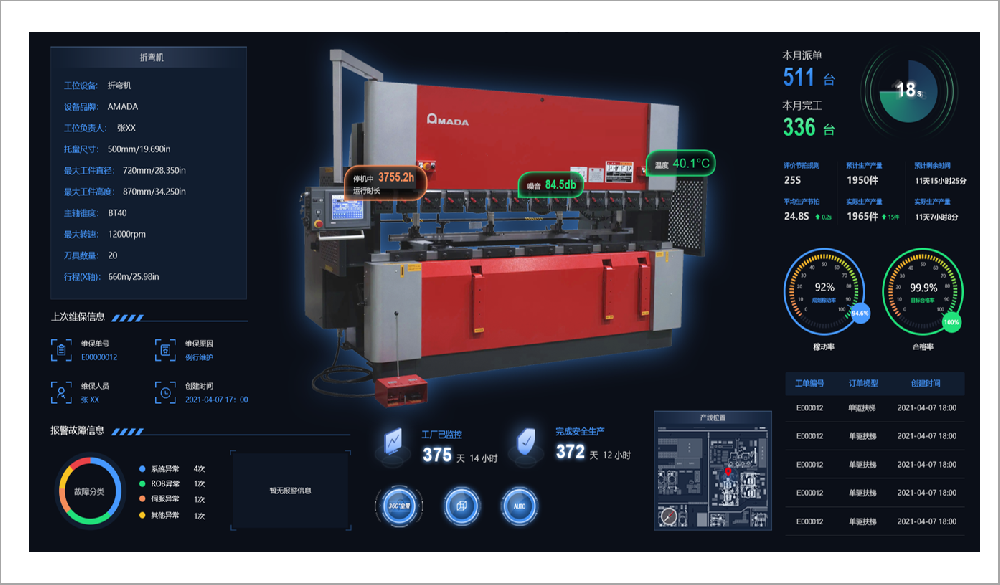
Task: Click the maintenance number E00000012
Action: point(99,357)
